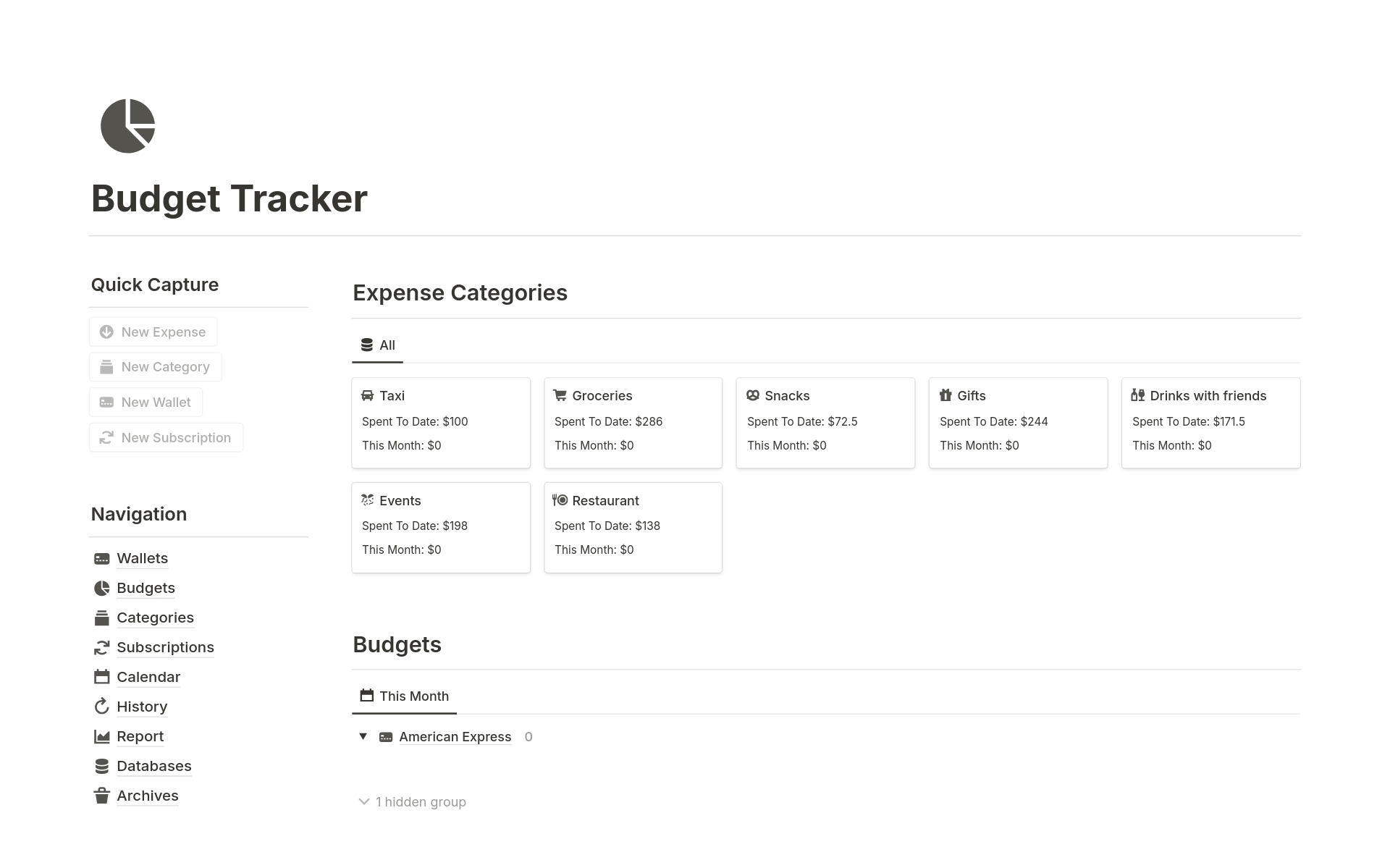
Task: Open the American Express wallet link
Action: click(455, 737)
